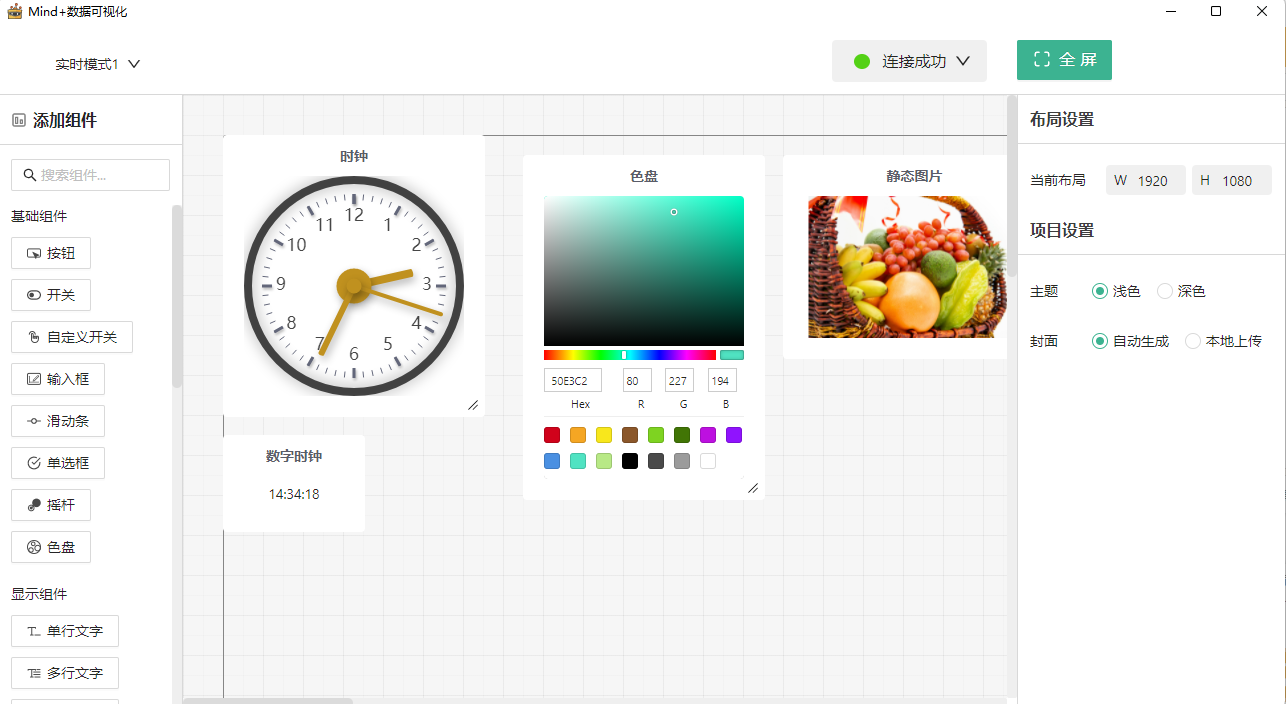This screenshot has height=704, width=1286.
Task: Pick the turquoise preset swatch
Action: click(578, 461)
